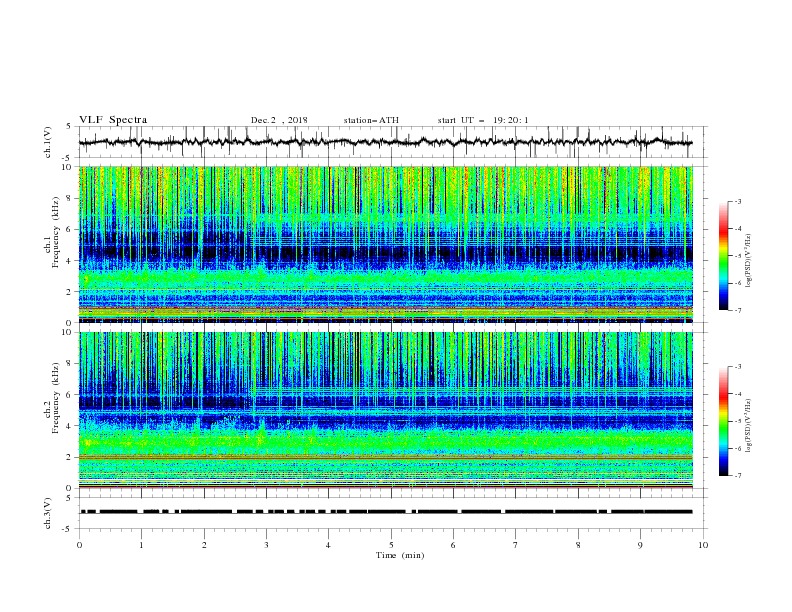The height and width of the screenshot is (612, 792).
Task: Click the "-7" tick on ch.2 colorbar
Action: pos(738,475)
